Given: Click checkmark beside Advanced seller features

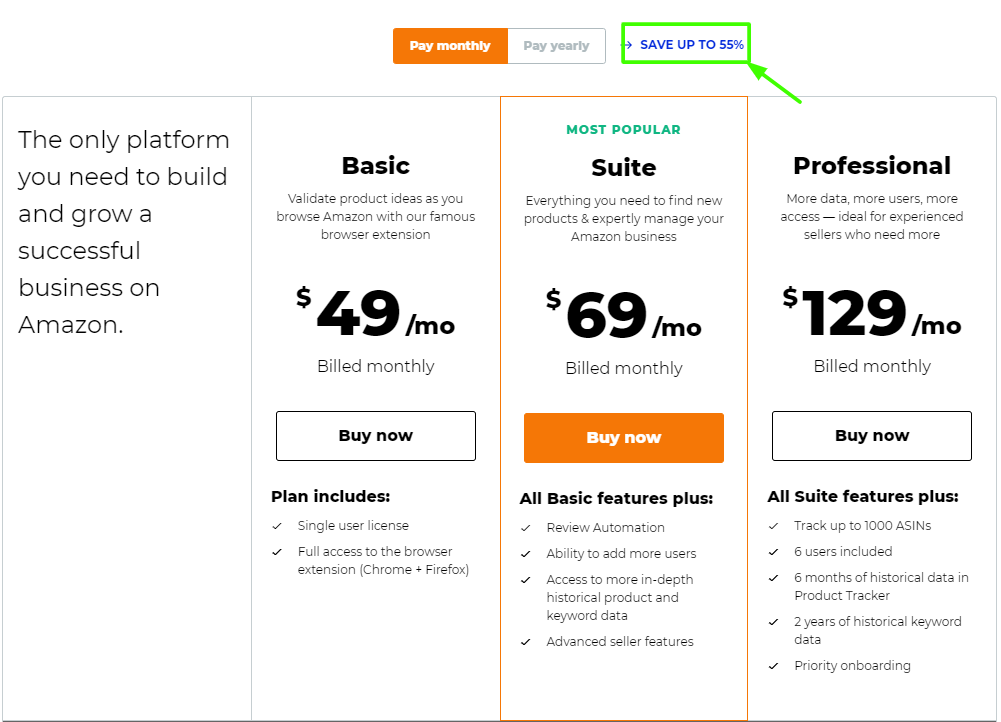Looking at the screenshot, I should (x=526, y=642).
